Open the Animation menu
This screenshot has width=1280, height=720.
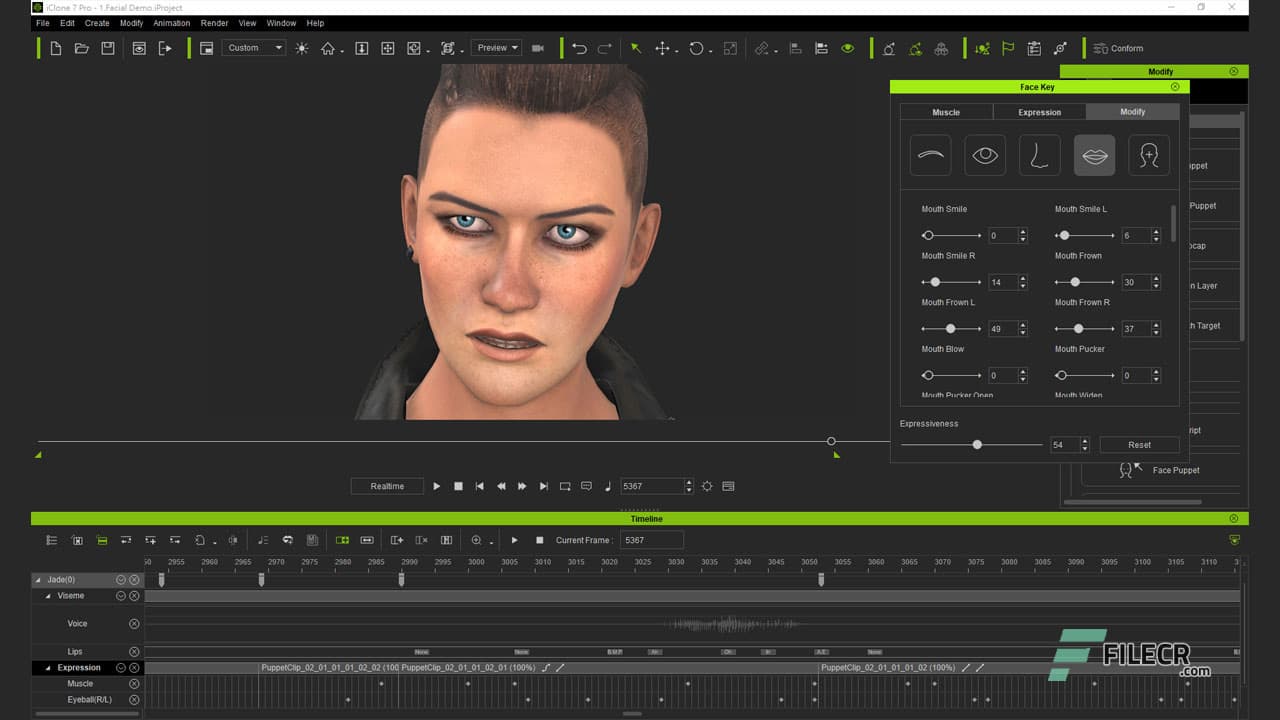coord(171,23)
